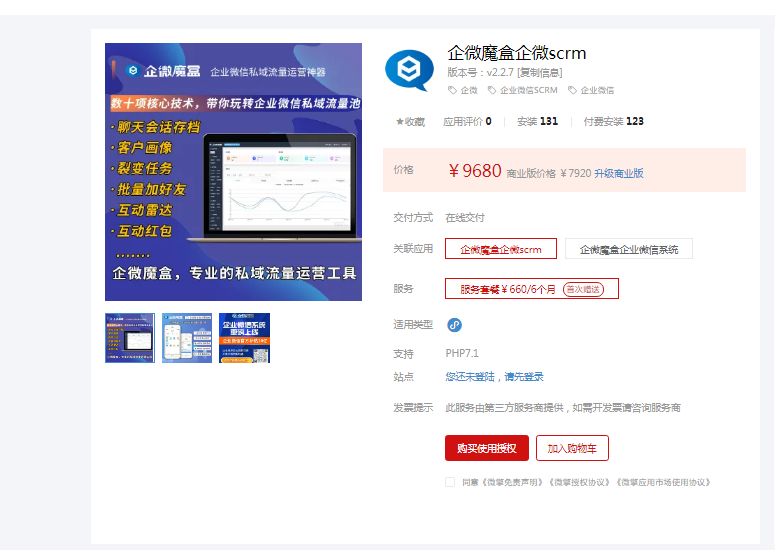Select the second thumbnail showing phone screens
This screenshot has height=550, width=775.
(187, 338)
